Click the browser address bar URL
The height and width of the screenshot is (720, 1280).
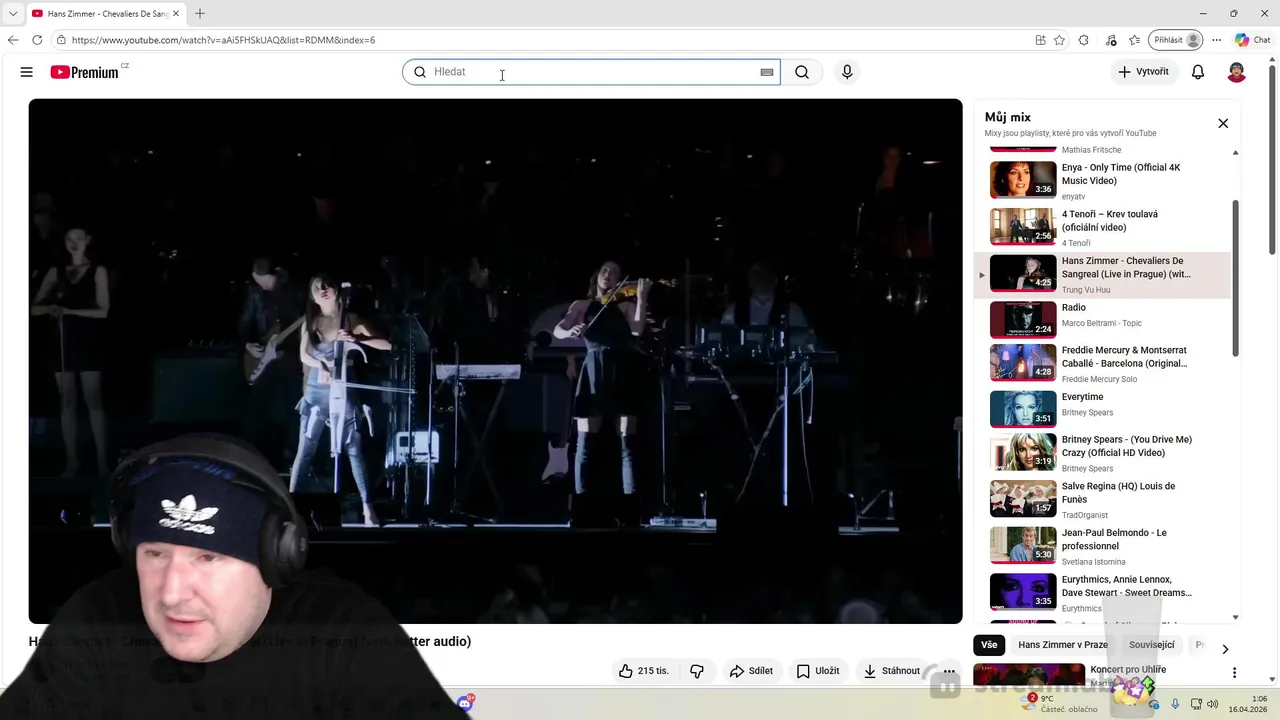click(x=224, y=40)
